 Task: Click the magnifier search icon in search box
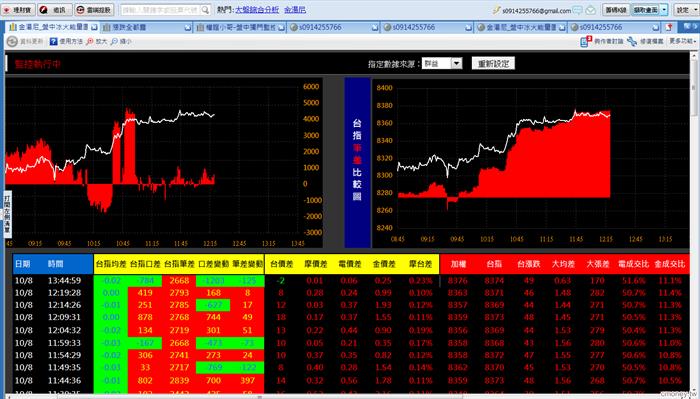click(205, 10)
